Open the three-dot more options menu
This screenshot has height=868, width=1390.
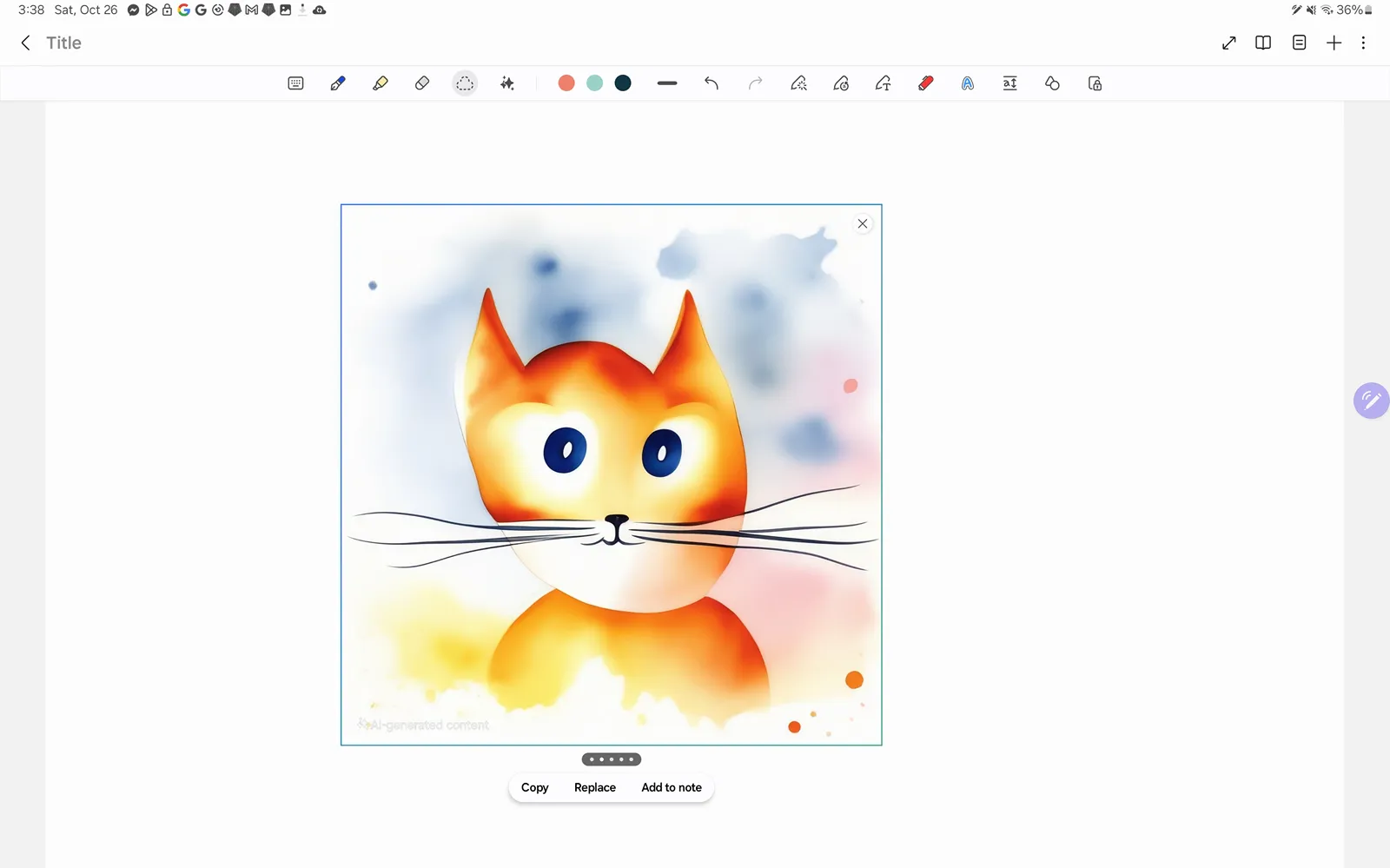1363,43
